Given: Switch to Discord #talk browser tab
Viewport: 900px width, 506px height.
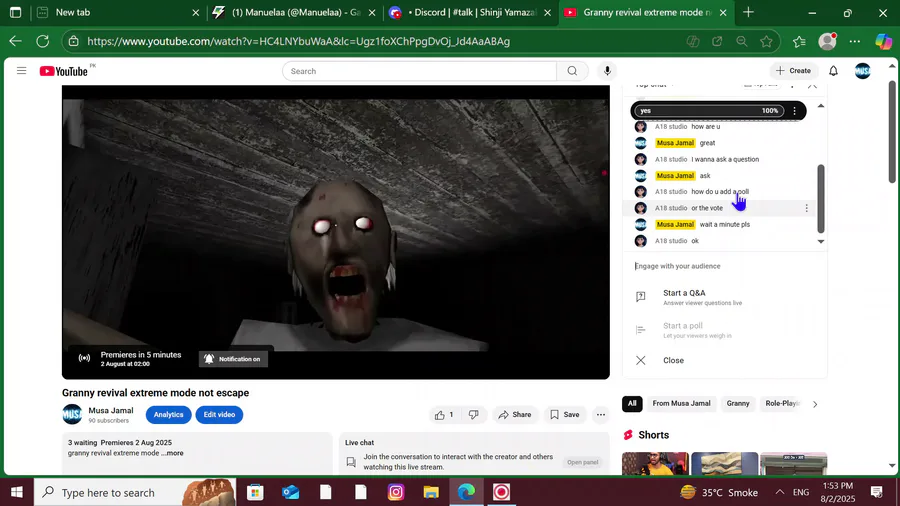Looking at the screenshot, I should click(470, 13).
